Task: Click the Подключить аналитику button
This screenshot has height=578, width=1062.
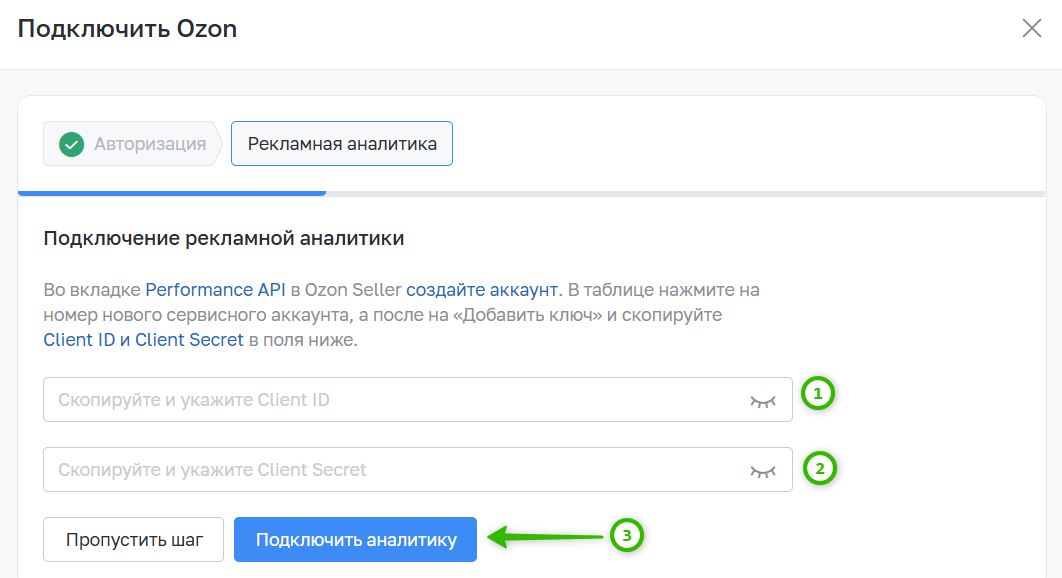Action: click(356, 539)
